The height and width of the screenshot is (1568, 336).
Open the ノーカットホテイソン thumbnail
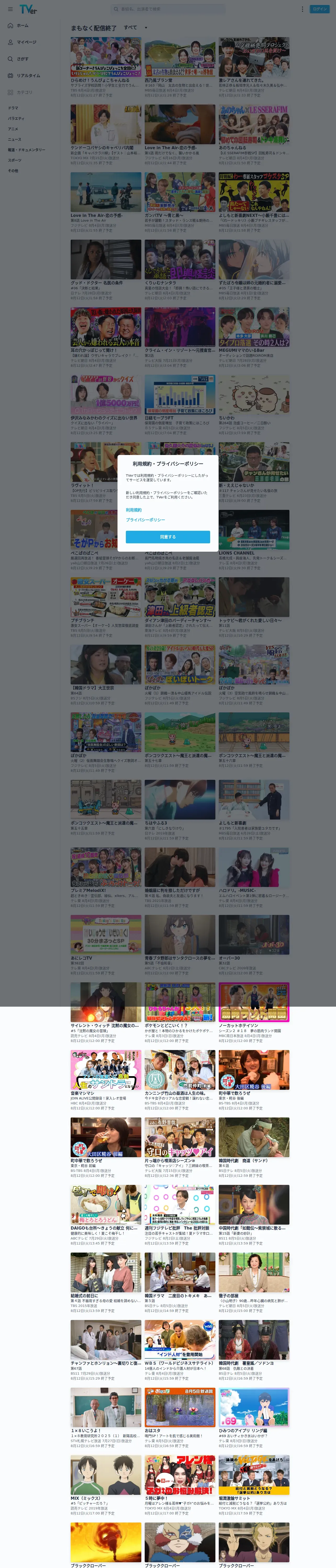254,1002
